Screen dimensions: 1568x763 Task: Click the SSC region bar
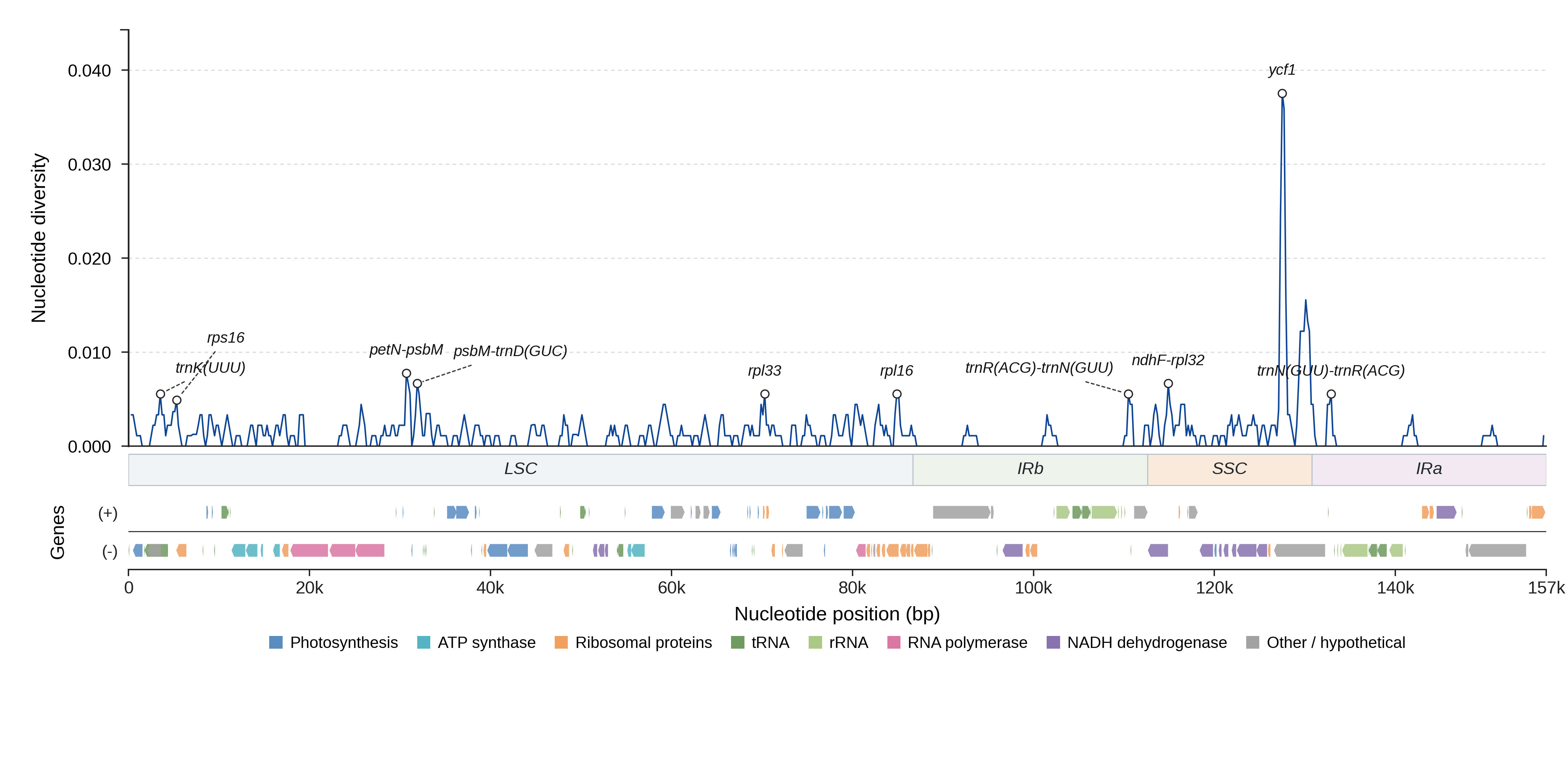point(1230,469)
